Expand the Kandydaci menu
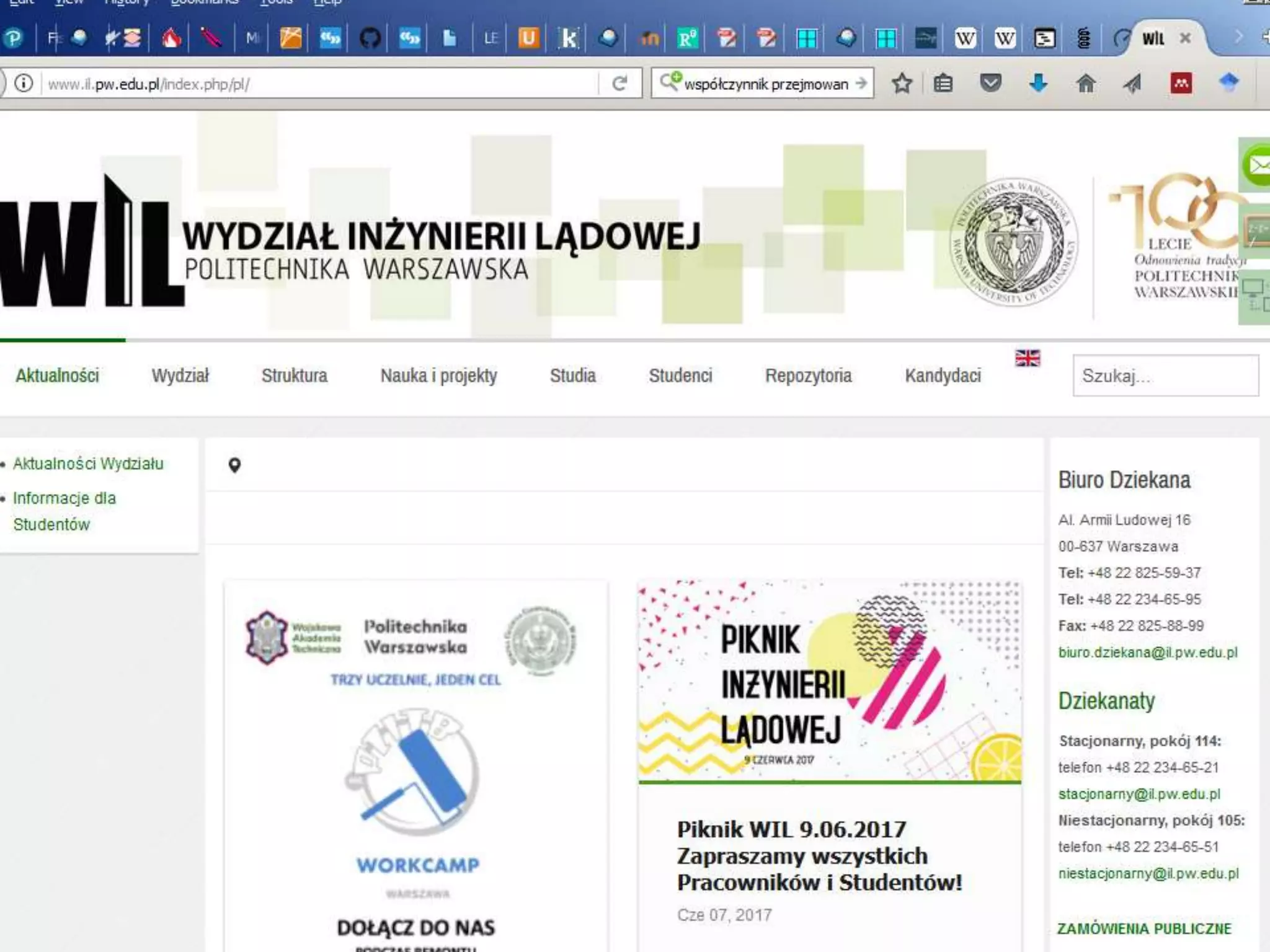Image resolution: width=1270 pixels, height=952 pixels. tap(943, 376)
